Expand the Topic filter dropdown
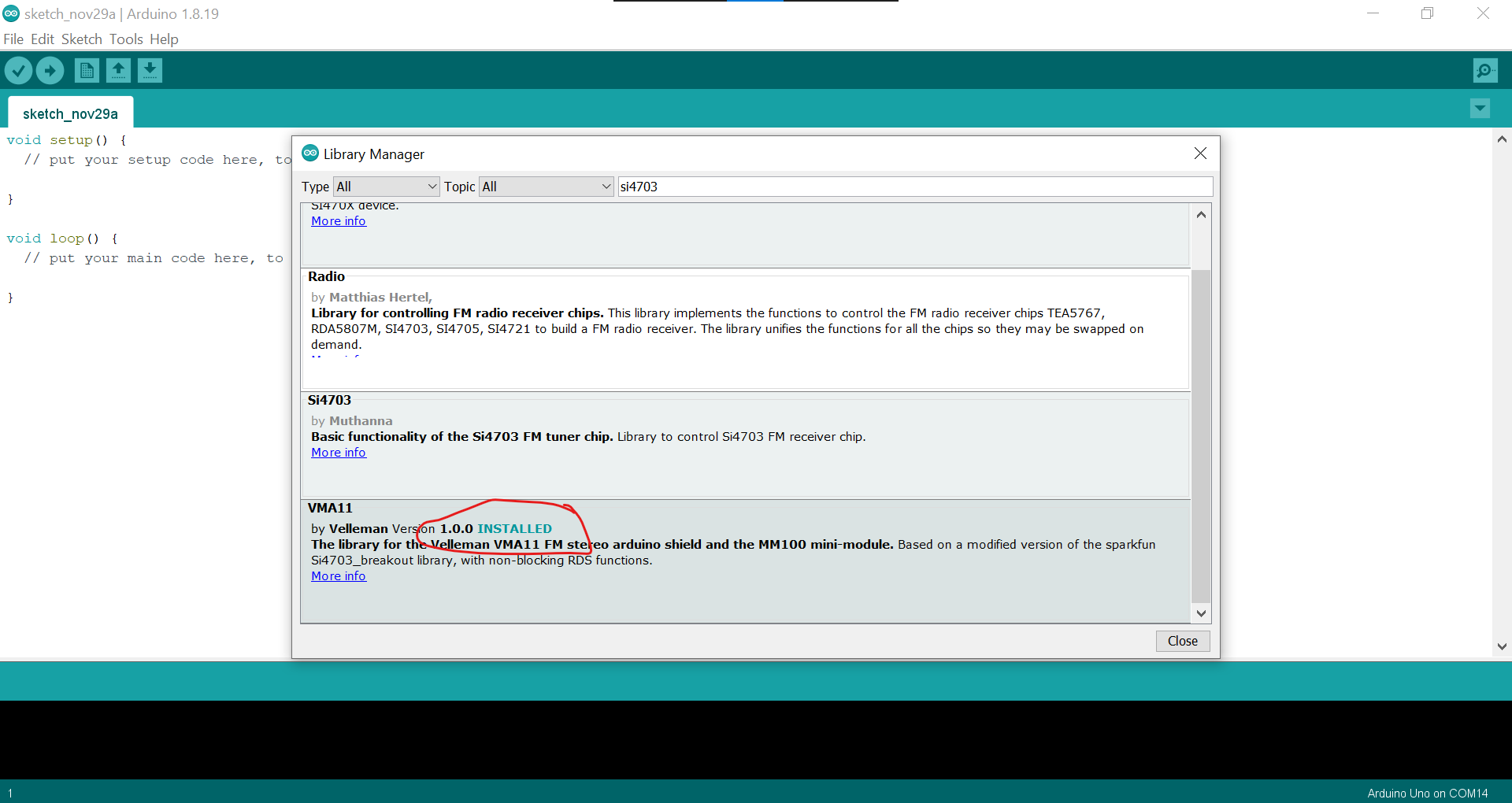 pos(546,187)
